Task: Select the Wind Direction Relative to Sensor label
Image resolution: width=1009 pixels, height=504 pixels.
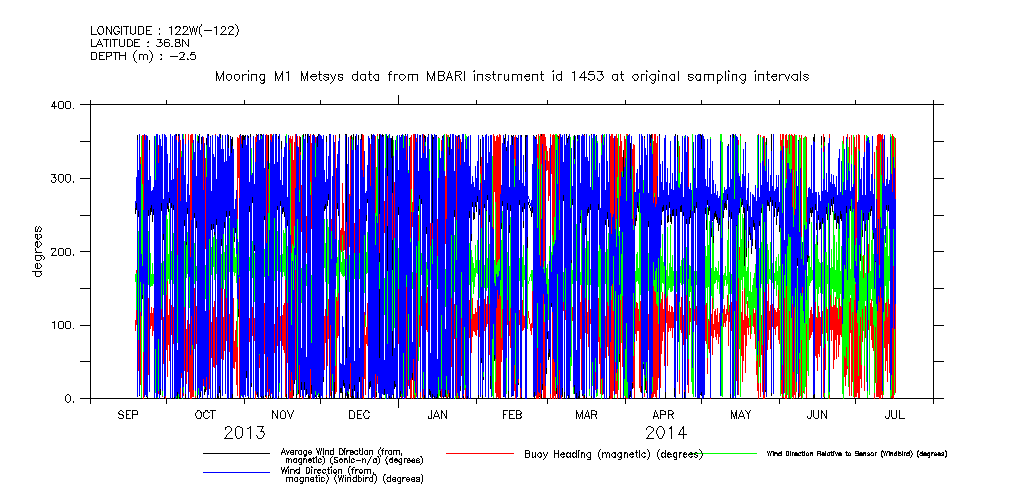Action: tap(856, 454)
